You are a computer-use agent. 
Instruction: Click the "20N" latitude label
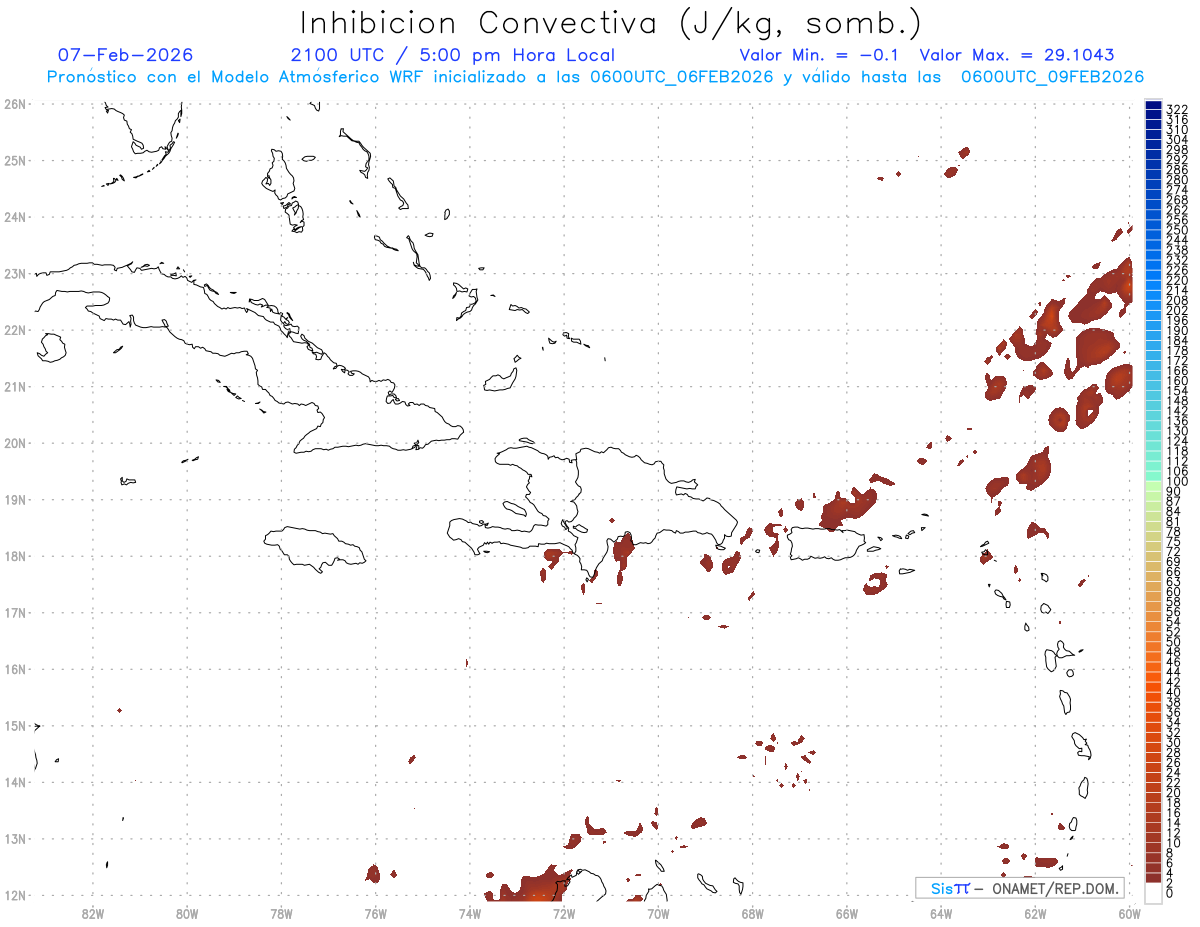[15, 443]
